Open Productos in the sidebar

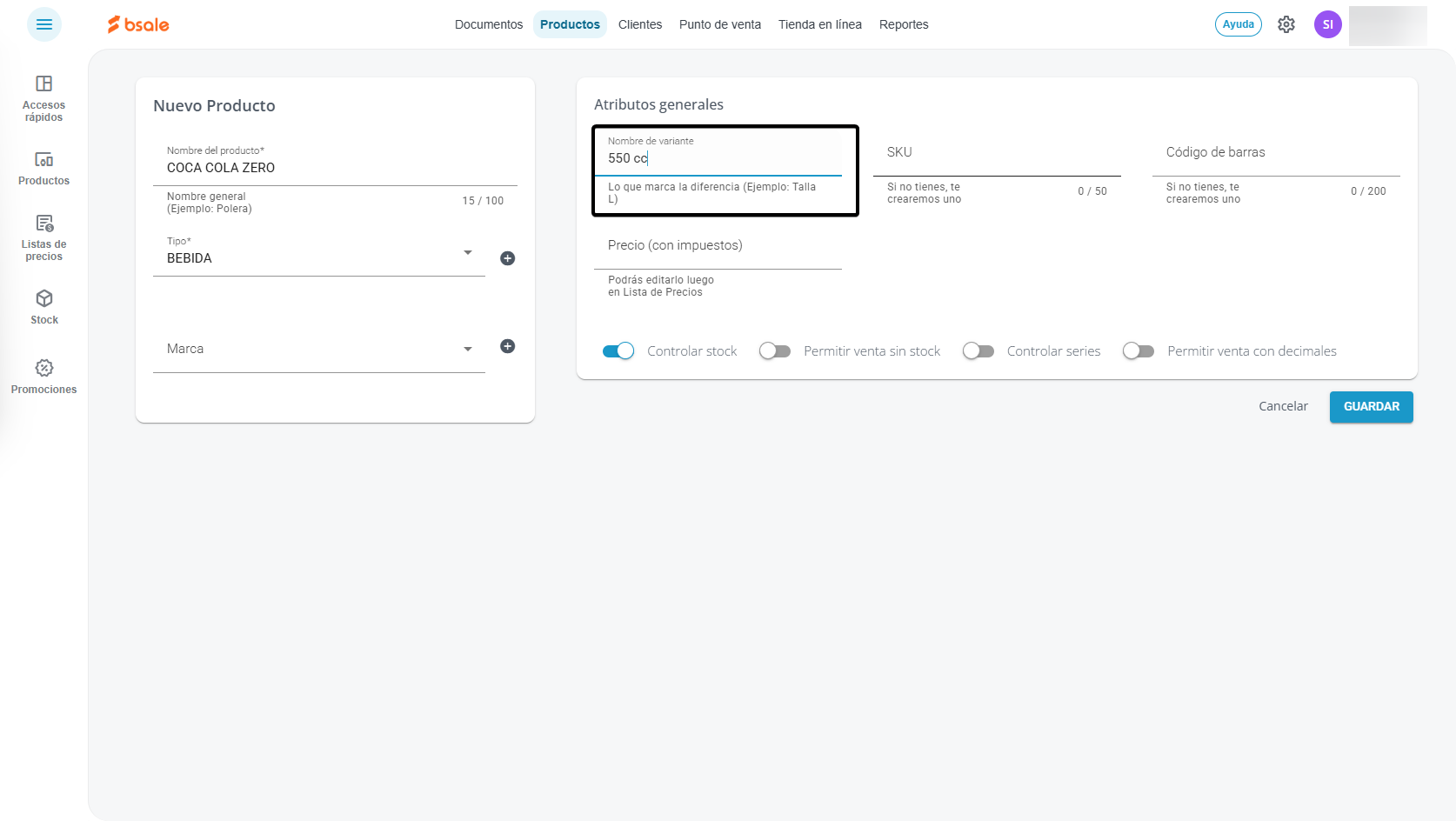[x=43, y=169]
